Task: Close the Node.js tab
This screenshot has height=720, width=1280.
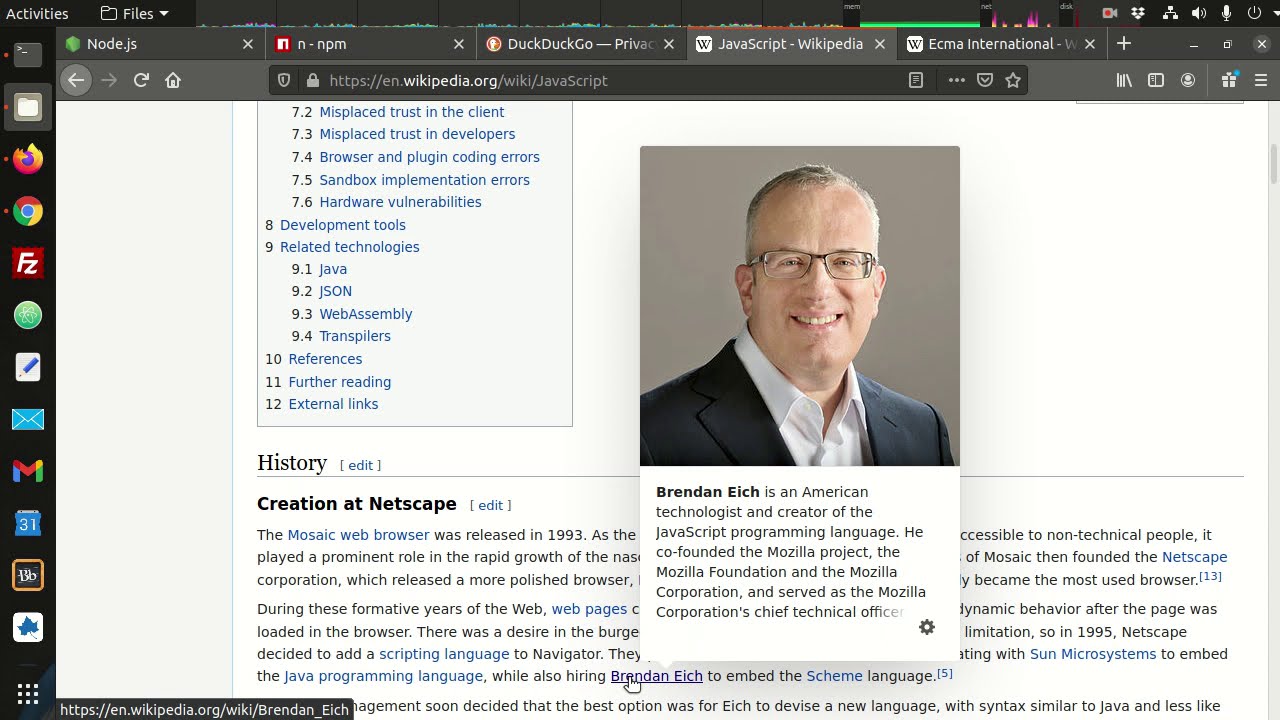Action: [248, 44]
